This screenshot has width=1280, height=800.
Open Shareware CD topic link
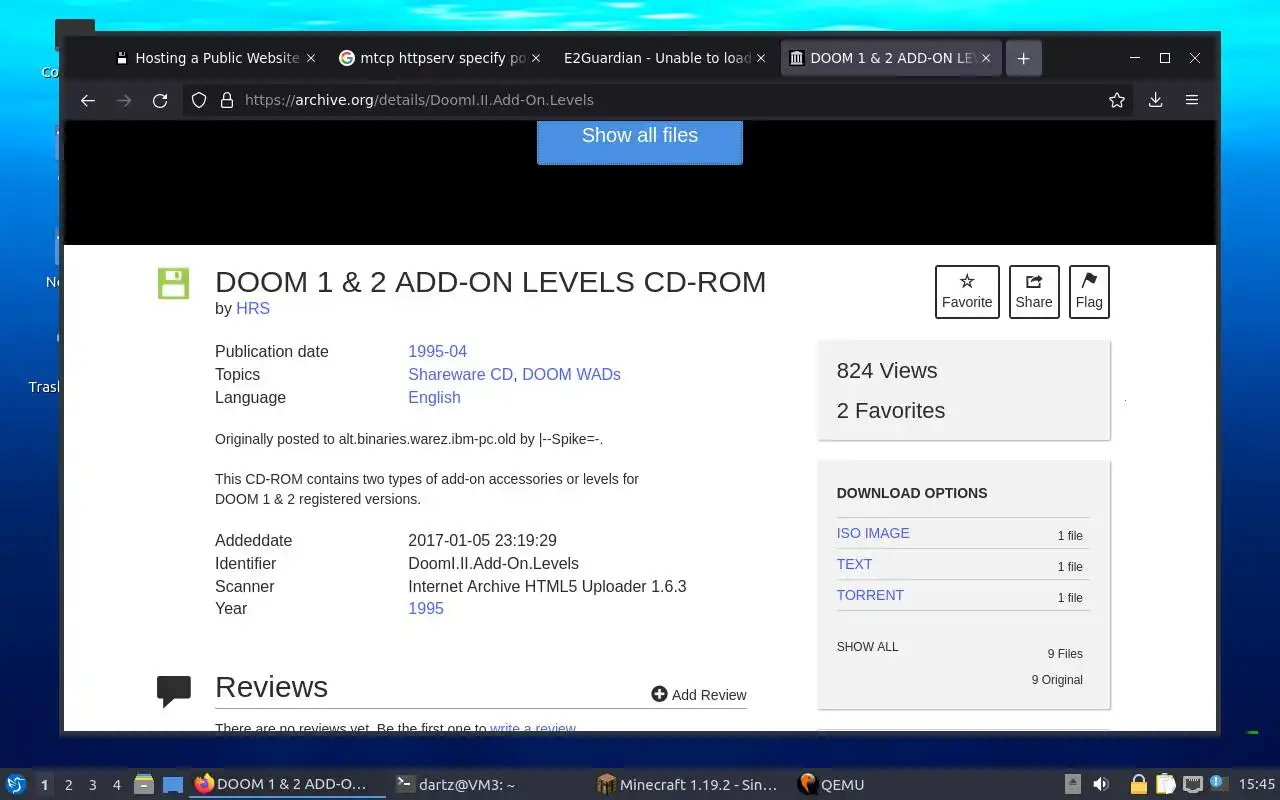coord(460,375)
